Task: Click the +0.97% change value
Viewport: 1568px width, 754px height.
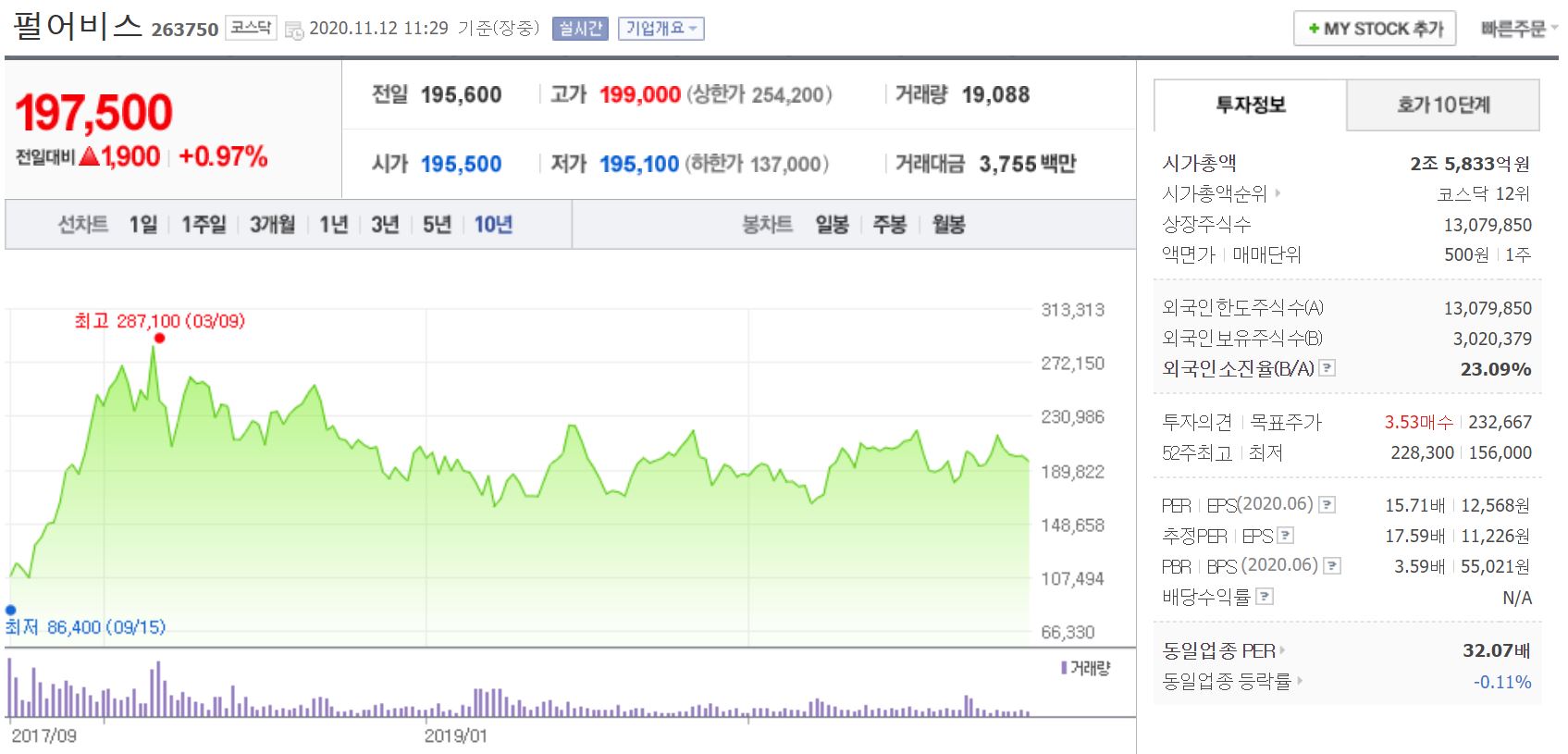Action: pos(223,156)
